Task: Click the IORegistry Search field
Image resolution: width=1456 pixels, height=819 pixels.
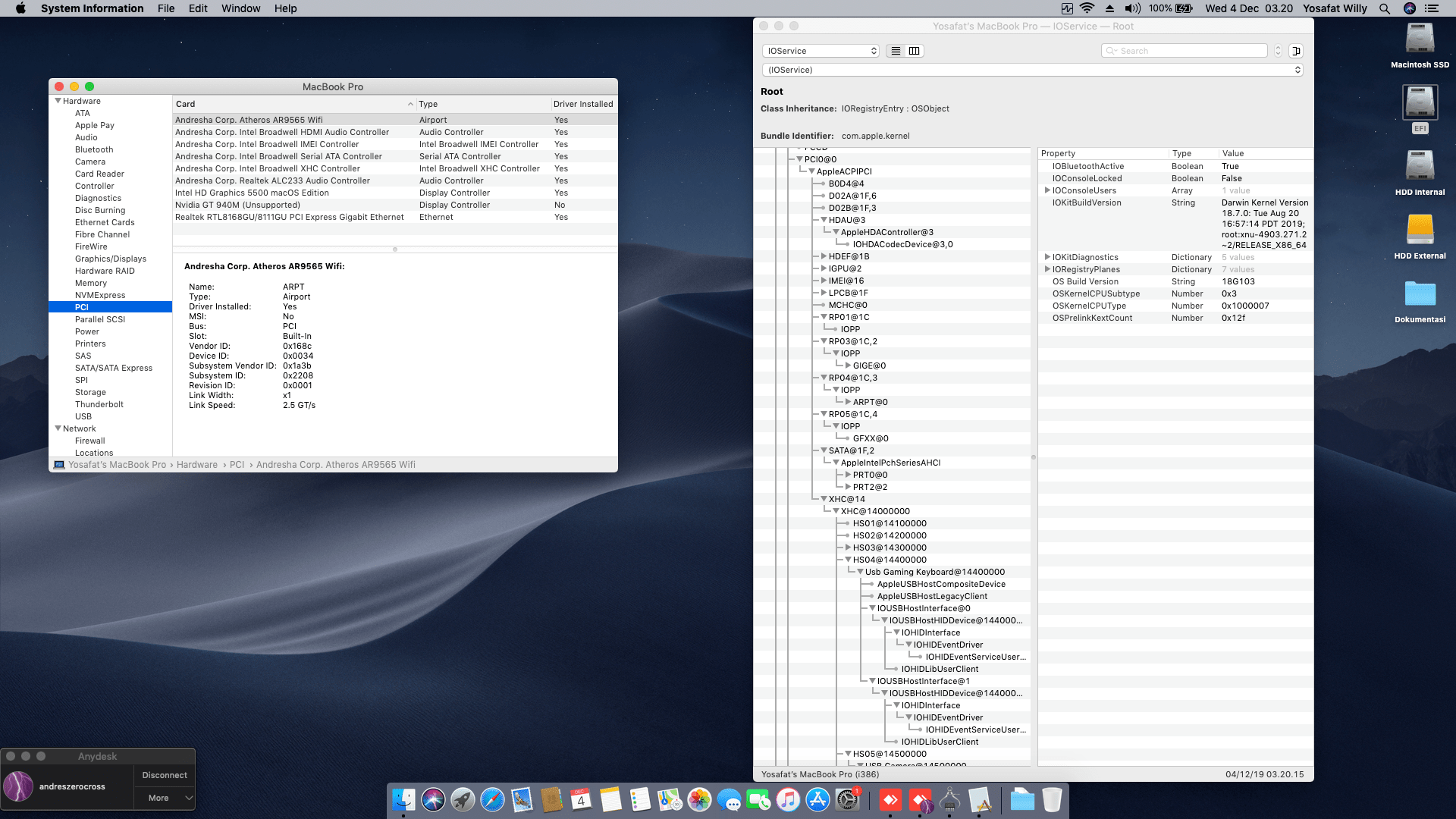Action: coord(1184,51)
